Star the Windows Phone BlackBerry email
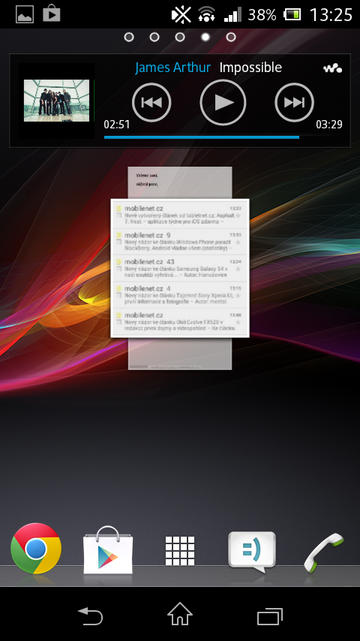This screenshot has width=360, height=641. tap(238, 242)
